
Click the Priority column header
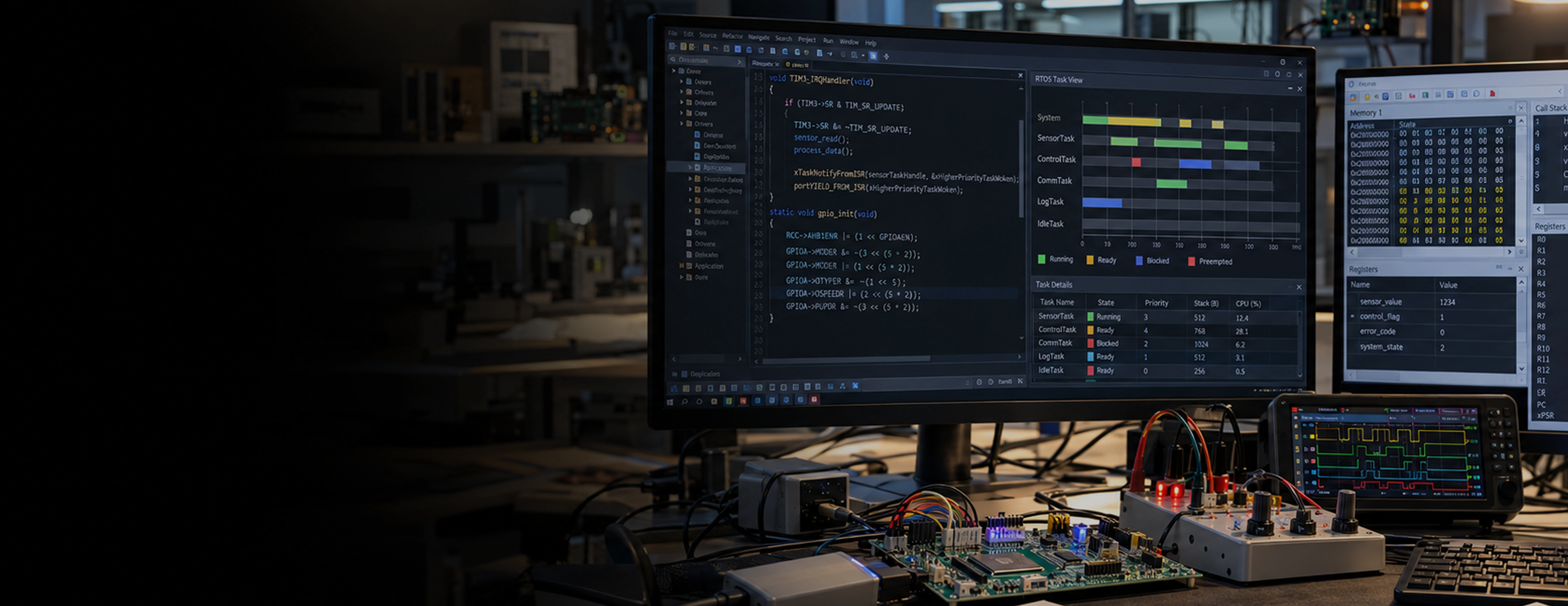pyautogui.click(x=1157, y=303)
